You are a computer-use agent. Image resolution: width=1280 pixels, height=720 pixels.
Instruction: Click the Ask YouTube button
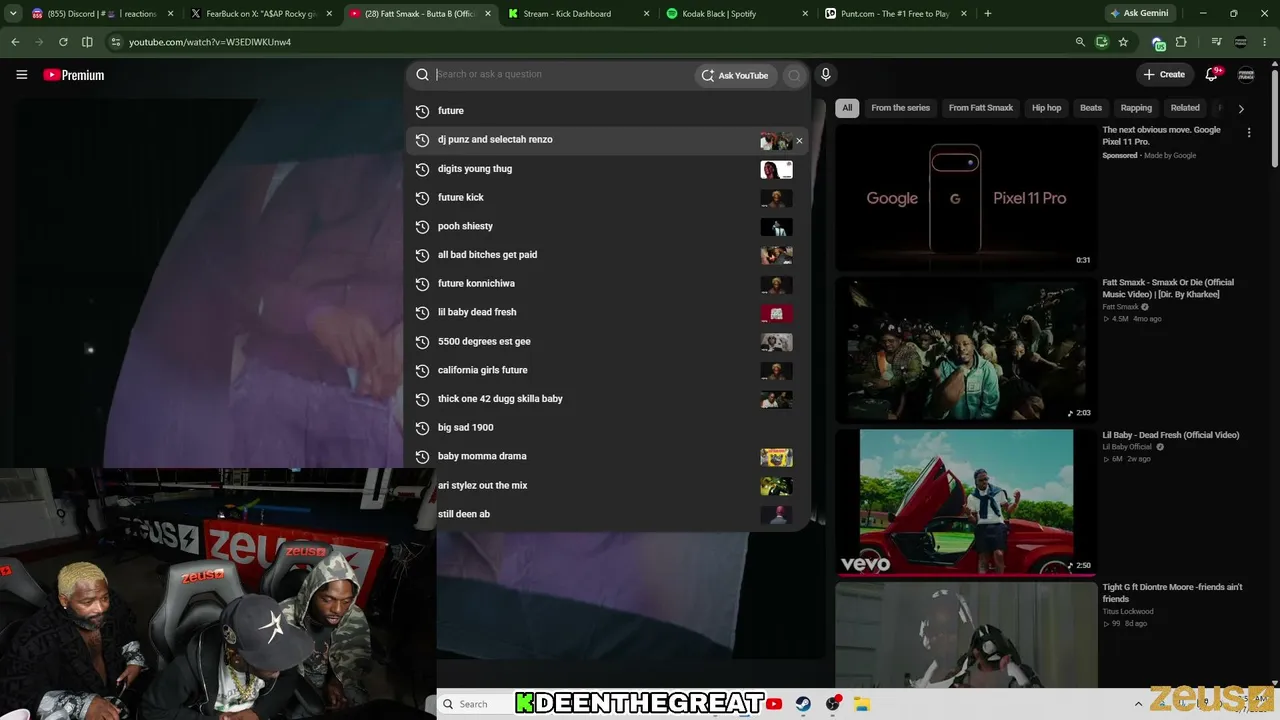pos(735,75)
